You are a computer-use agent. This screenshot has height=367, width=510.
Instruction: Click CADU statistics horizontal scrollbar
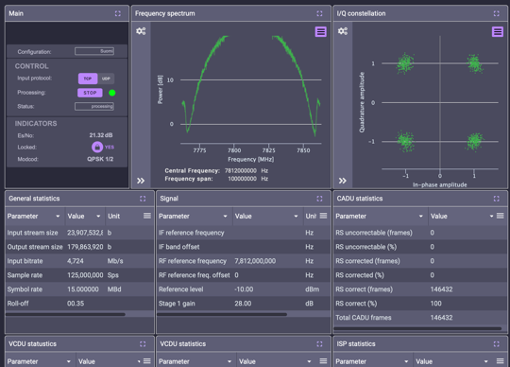click(418, 328)
